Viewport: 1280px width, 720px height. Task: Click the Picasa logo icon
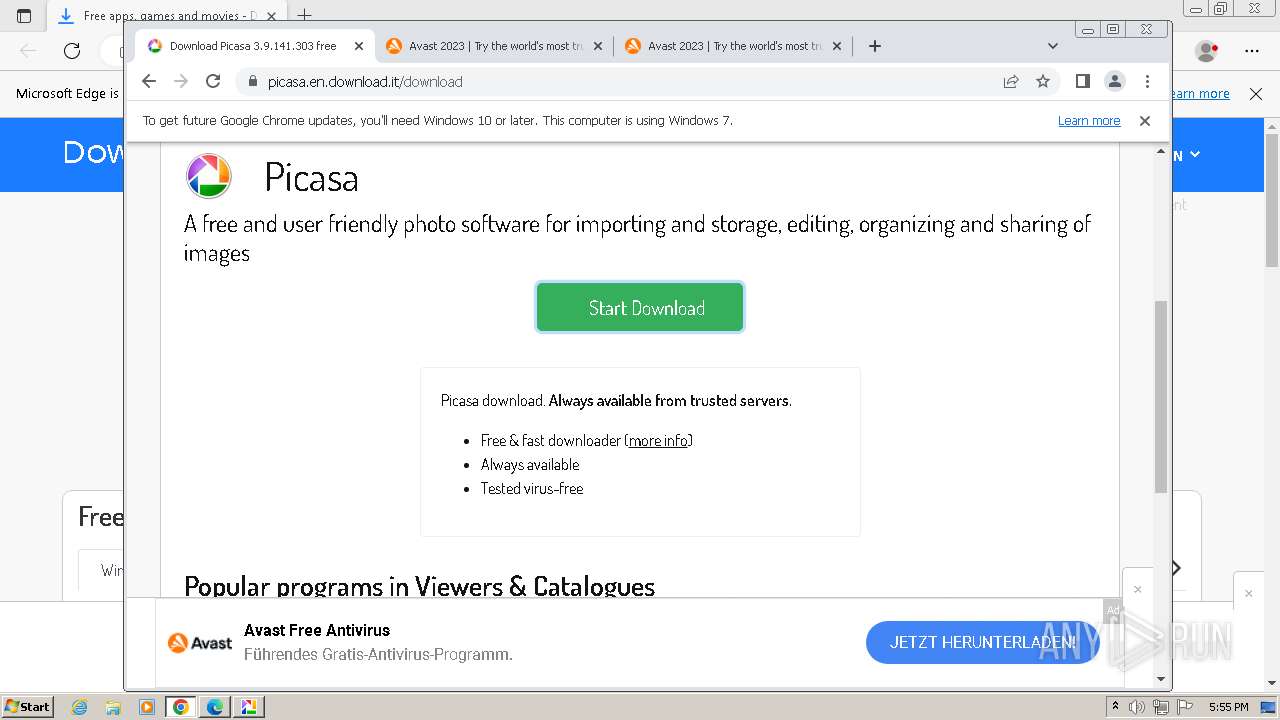coord(209,177)
